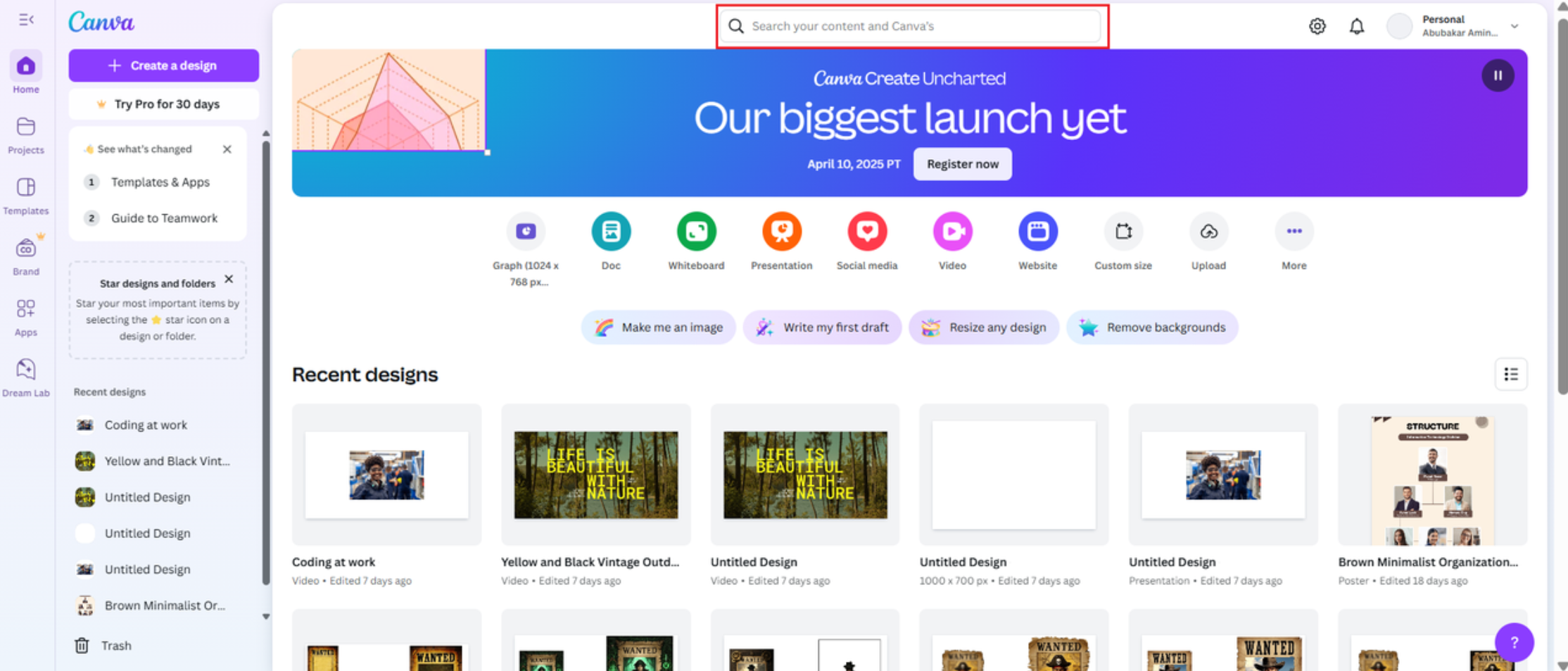
Task: Click Register now on the banner
Action: tap(962, 163)
